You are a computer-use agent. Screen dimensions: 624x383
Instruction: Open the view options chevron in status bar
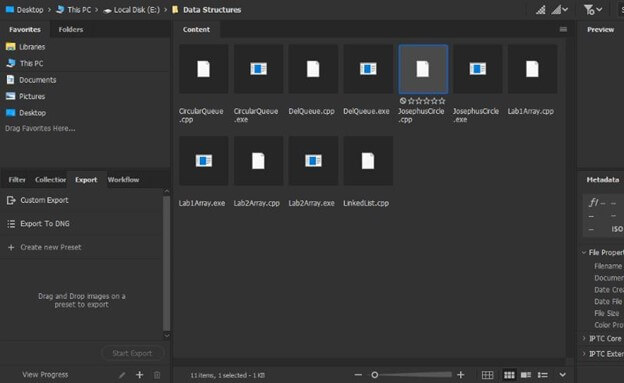562,375
